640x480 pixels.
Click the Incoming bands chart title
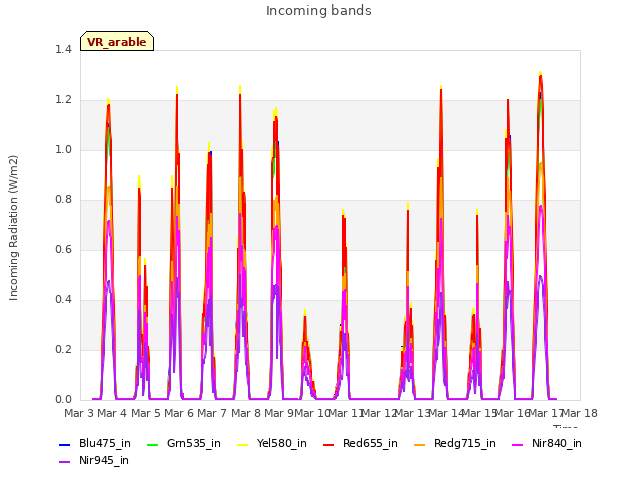pos(319,11)
